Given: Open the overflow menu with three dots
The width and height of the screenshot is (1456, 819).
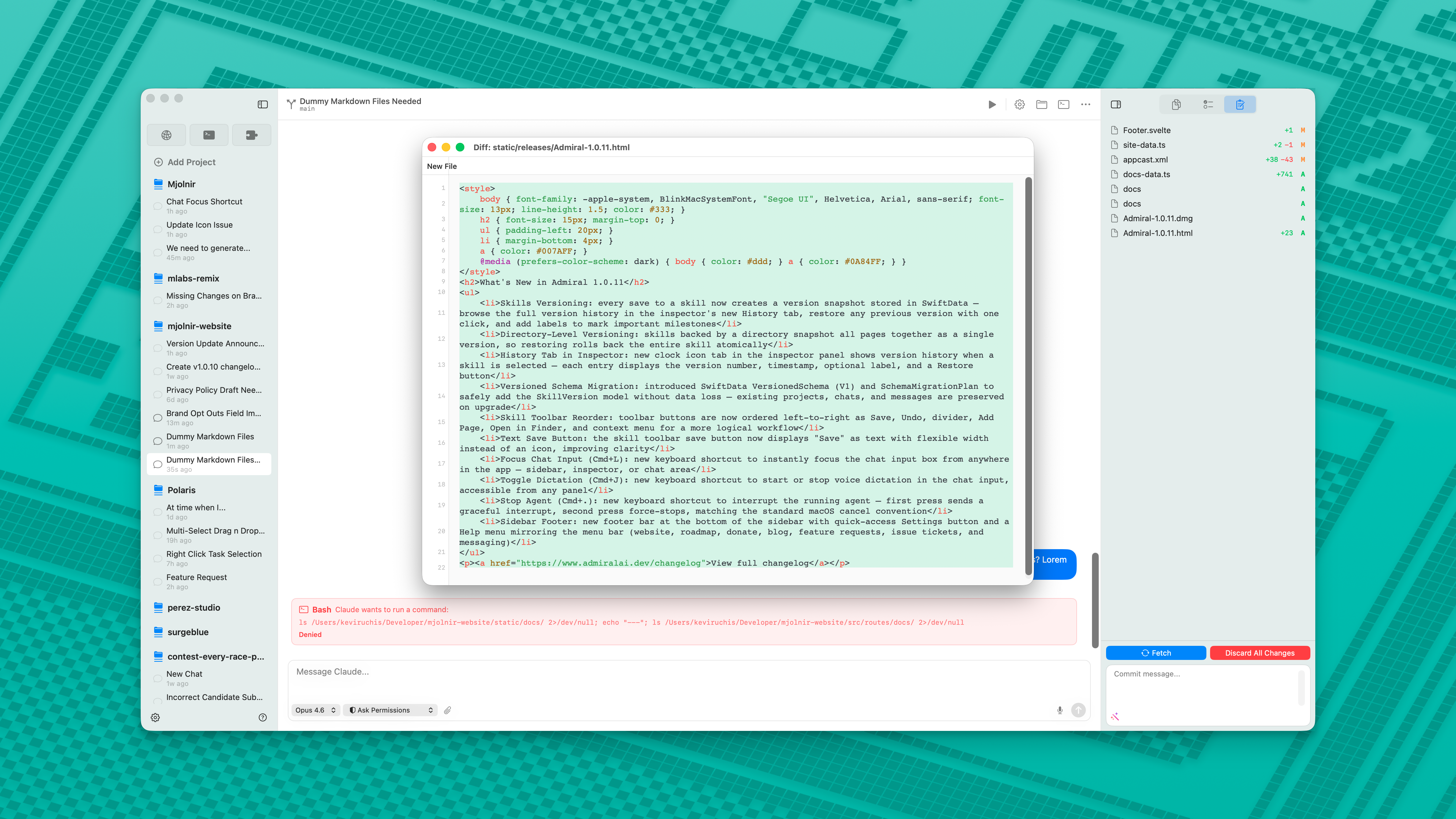Looking at the screenshot, I should tap(1085, 104).
